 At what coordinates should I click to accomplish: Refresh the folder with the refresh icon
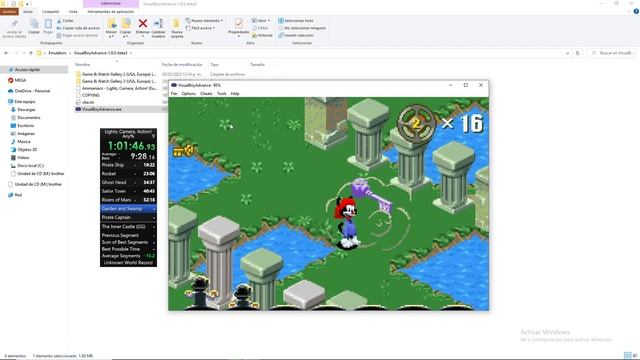578,53
